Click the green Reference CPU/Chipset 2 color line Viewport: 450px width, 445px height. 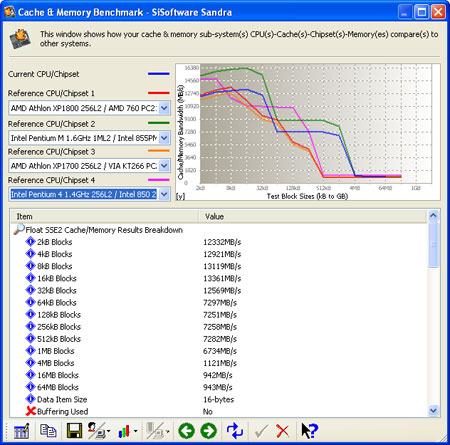[x=159, y=123]
